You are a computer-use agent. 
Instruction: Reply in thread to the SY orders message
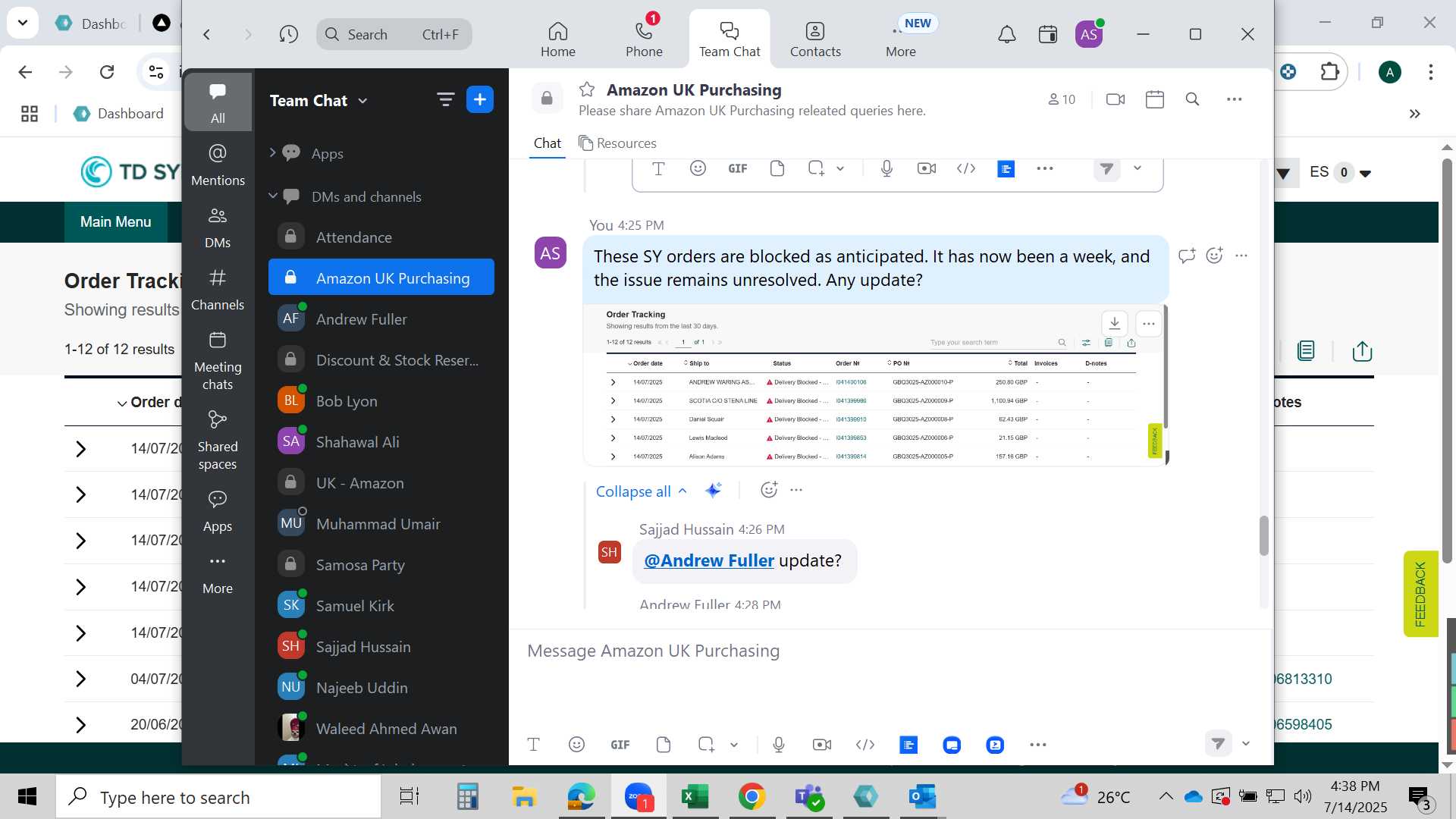tap(1187, 256)
